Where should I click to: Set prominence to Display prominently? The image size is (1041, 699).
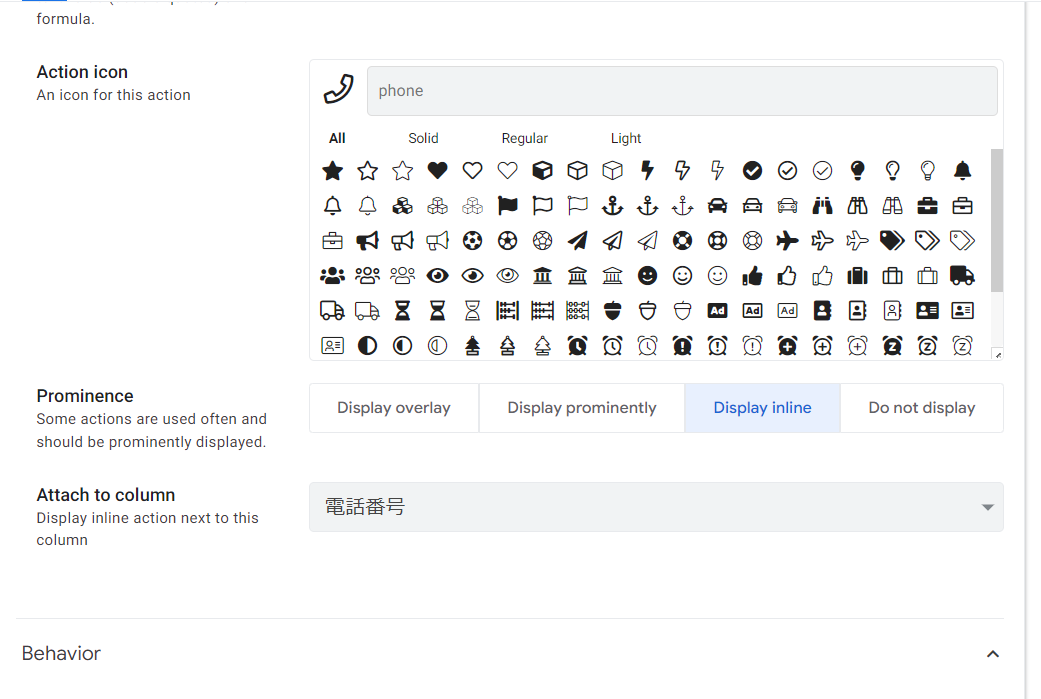click(x=582, y=408)
